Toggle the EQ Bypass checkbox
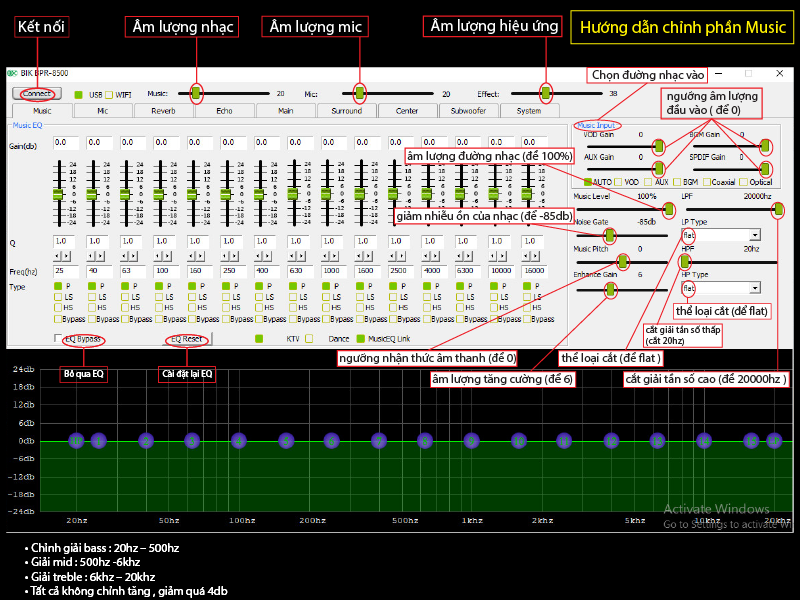This screenshot has height=600, width=800. pos(58,338)
